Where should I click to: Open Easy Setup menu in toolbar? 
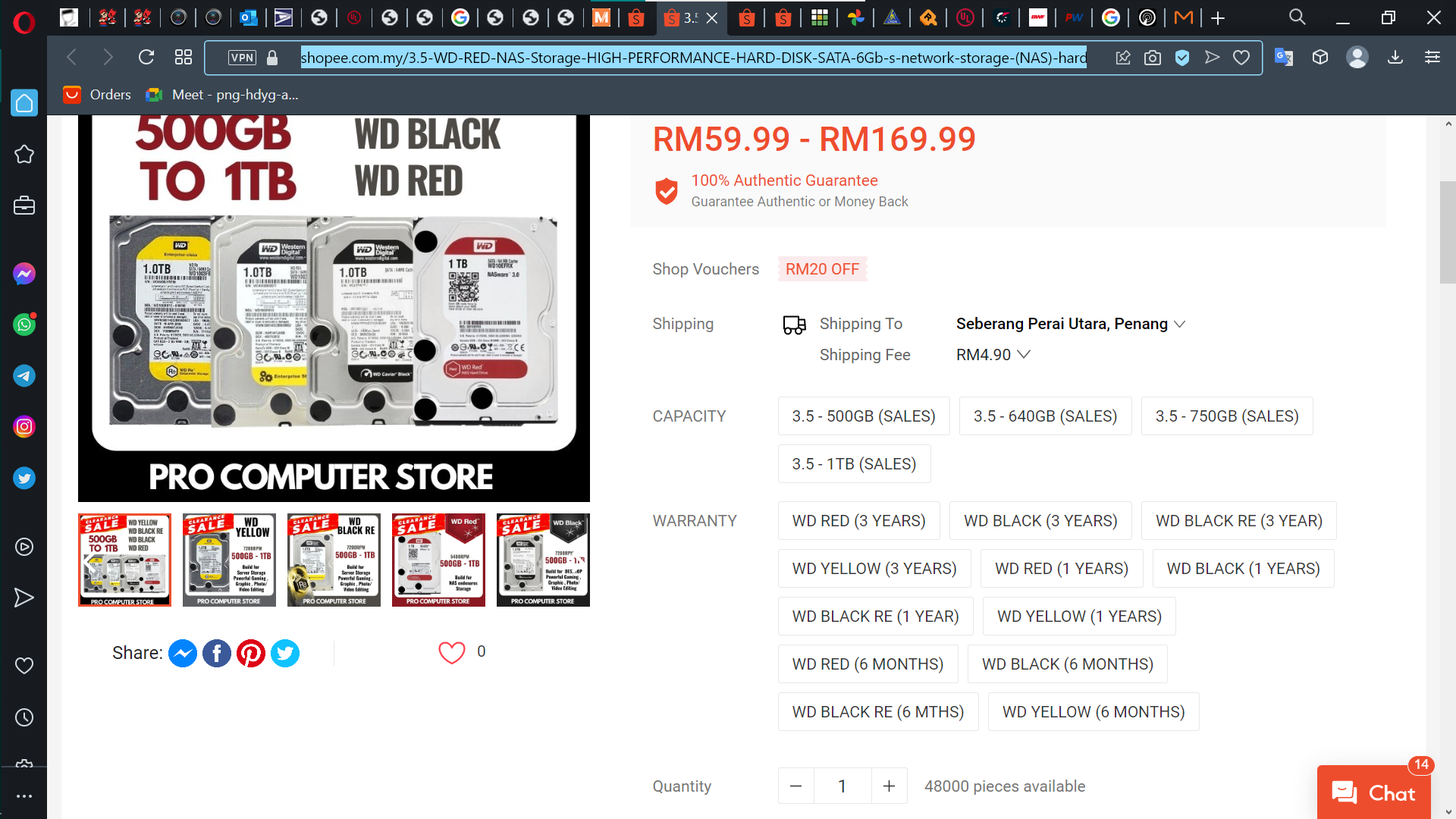coord(1432,58)
